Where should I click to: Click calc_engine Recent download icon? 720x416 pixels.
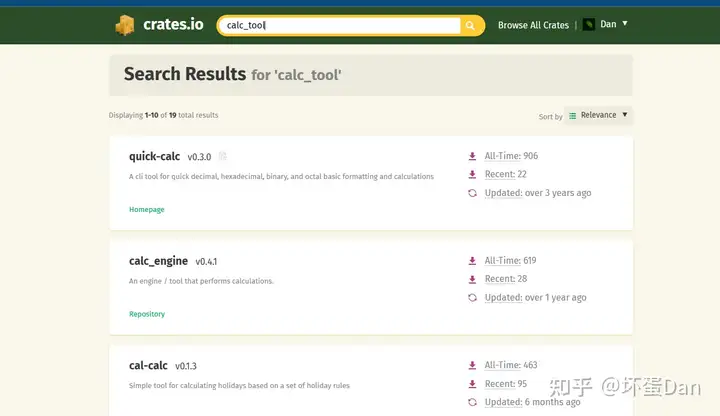(x=472, y=279)
